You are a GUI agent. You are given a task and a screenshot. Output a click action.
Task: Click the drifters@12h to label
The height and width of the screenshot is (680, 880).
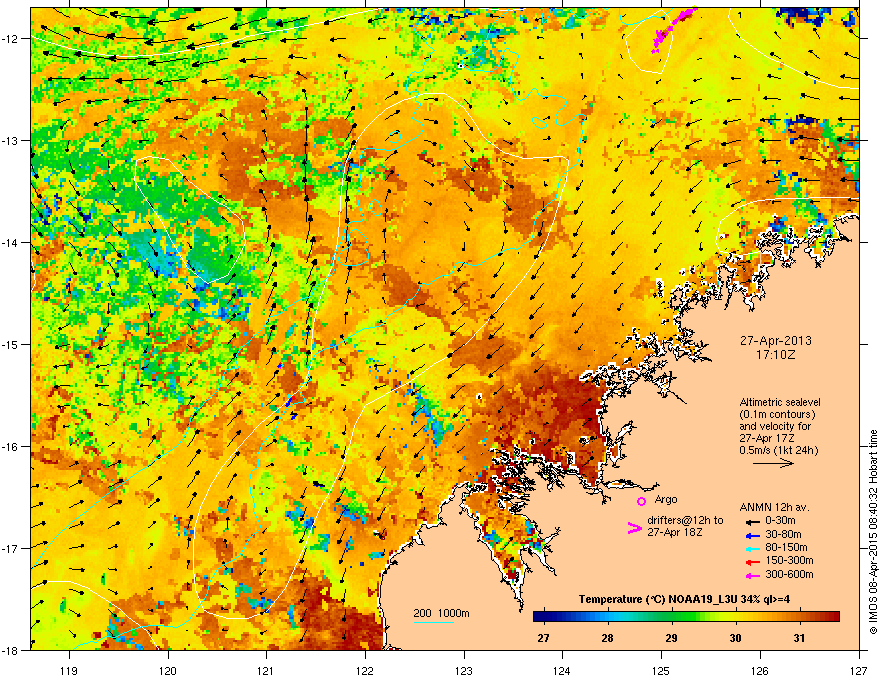tap(685, 520)
